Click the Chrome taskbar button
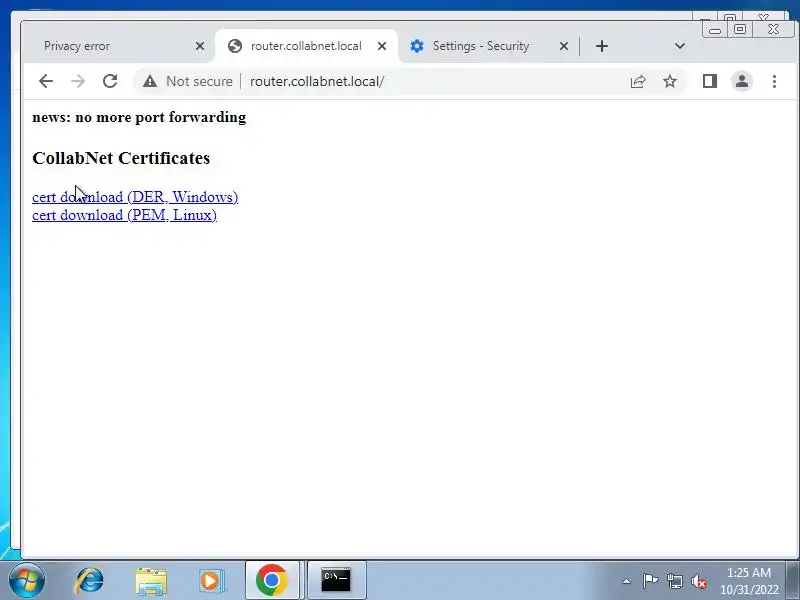Screen dimensions: 800x600 (272, 580)
